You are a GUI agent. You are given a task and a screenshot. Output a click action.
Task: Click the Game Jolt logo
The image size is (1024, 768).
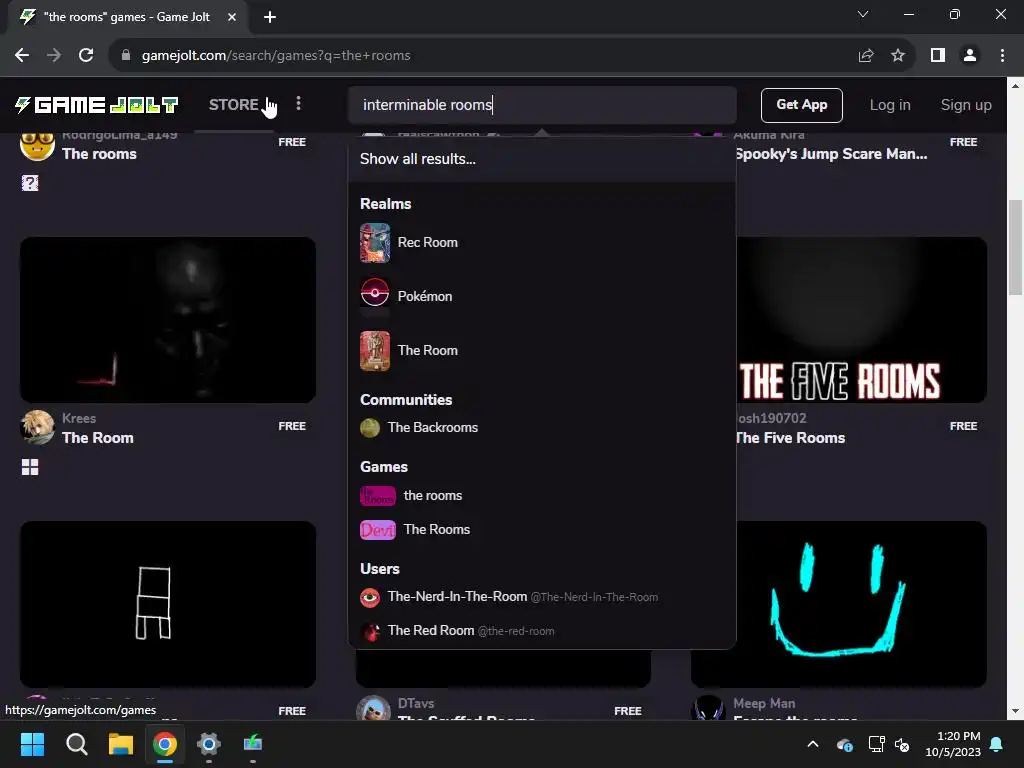tap(97, 104)
